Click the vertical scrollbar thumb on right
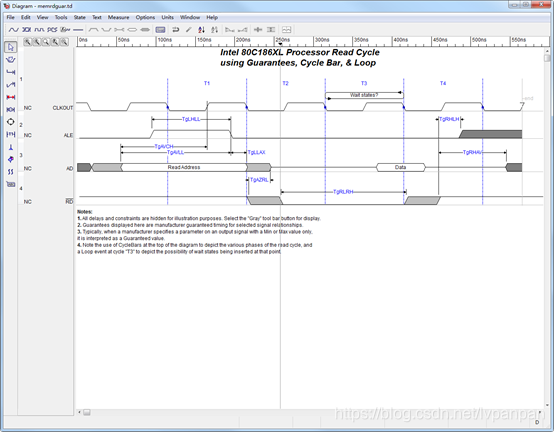The width and height of the screenshot is (554, 432). pos(547,58)
